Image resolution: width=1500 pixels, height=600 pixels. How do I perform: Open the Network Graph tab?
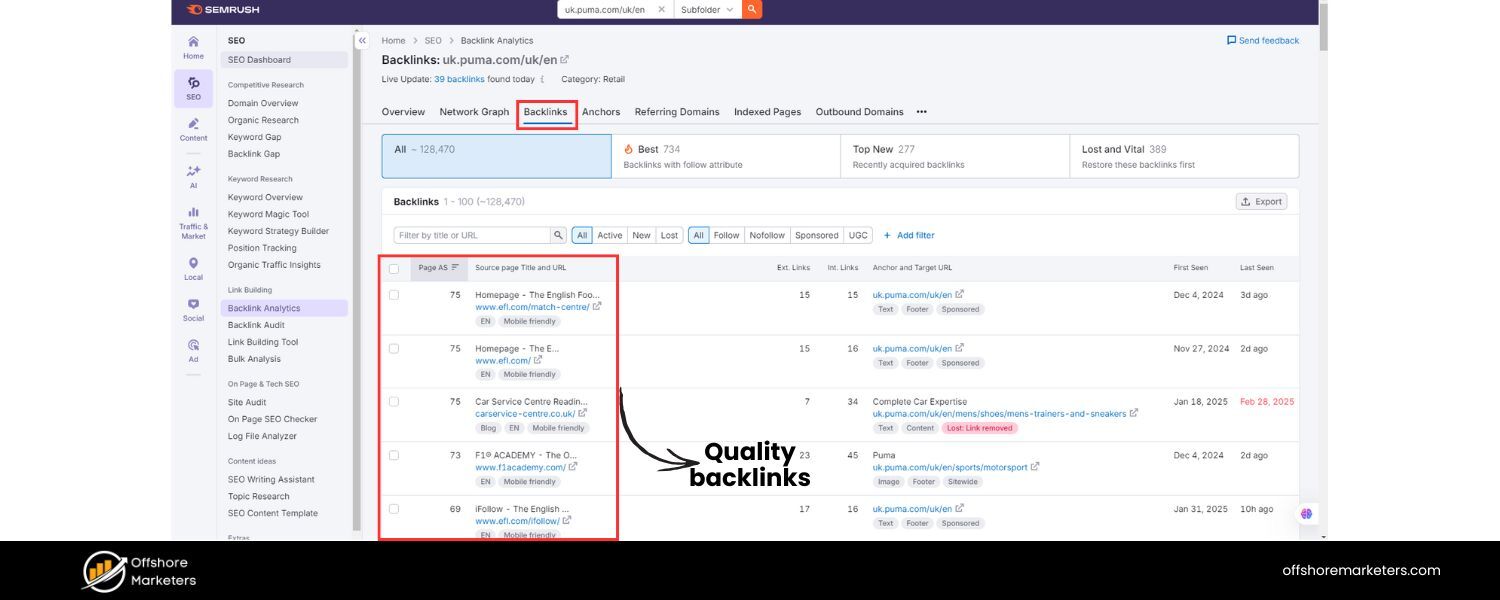coord(474,111)
